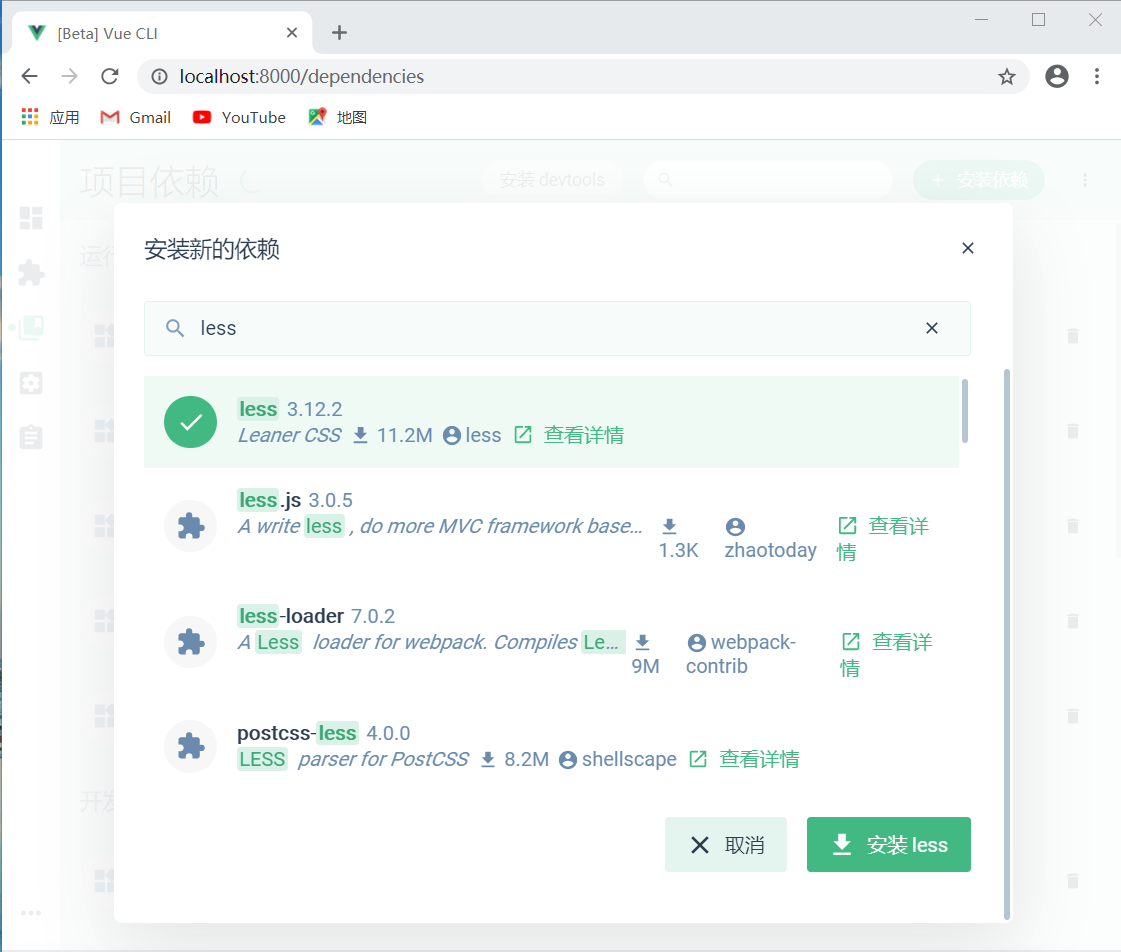Open the plugins sidebar icon
The height and width of the screenshot is (952, 1121).
tap(31, 273)
